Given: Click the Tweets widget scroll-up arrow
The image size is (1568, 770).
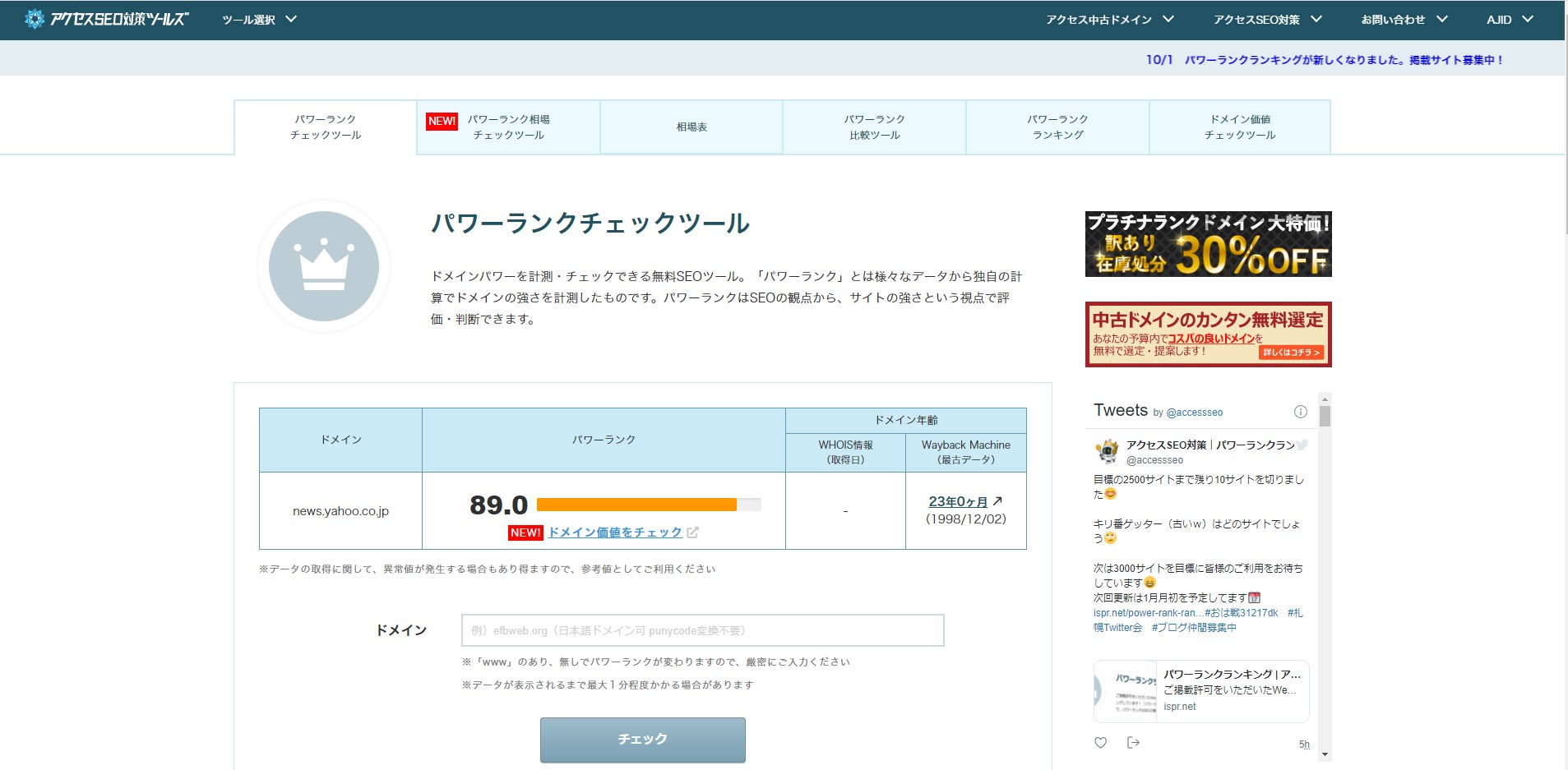Looking at the screenshot, I should click(1325, 399).
